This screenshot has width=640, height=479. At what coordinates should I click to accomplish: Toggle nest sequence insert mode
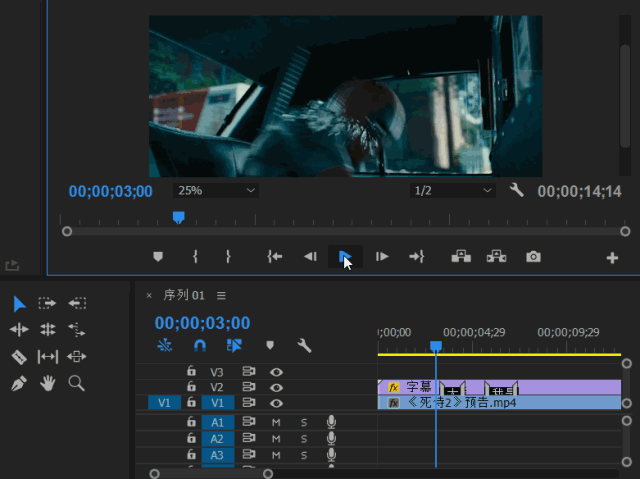[x=164, y=346]
